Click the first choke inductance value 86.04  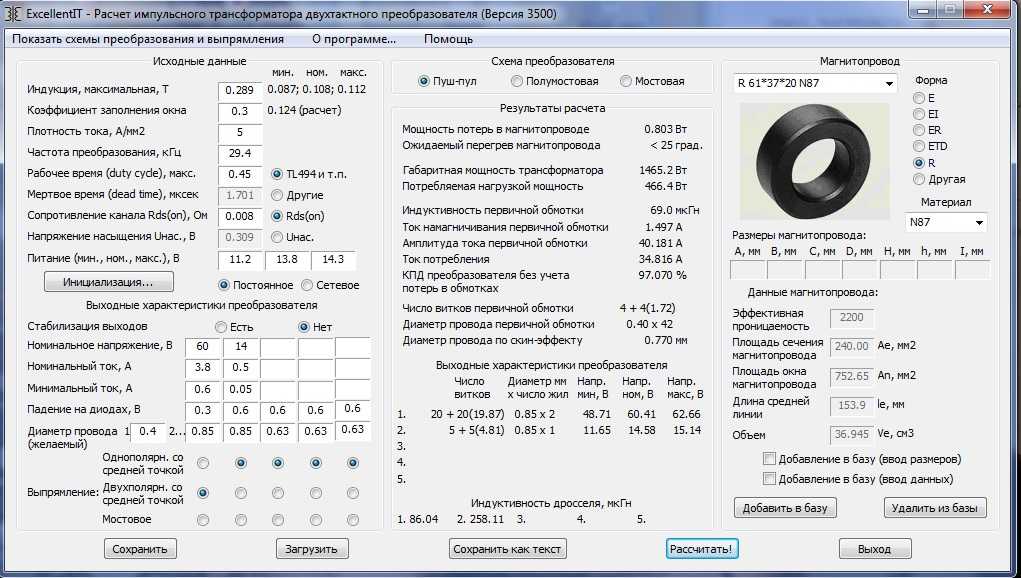[x=423, y=519]
